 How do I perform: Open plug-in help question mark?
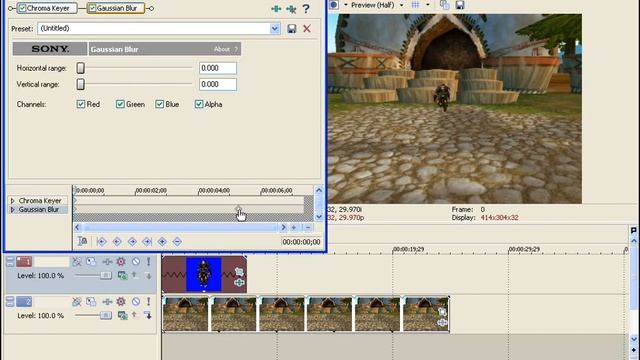coord(306,9)
